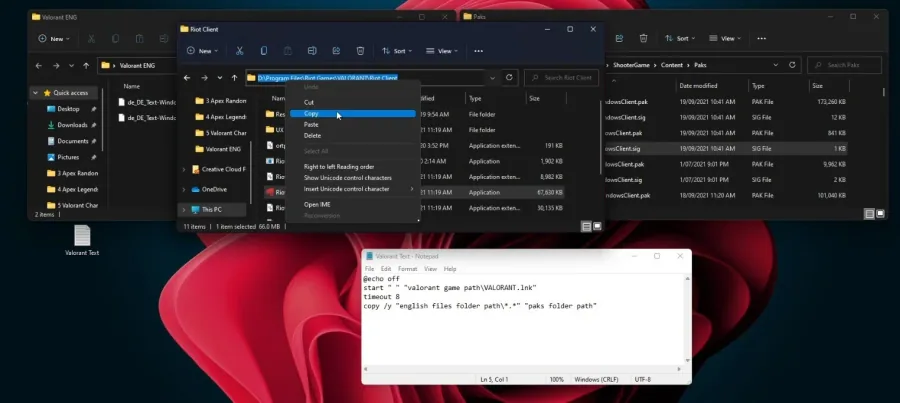
Task: Select Right to left Reading order option
Action: click(x=352, y=166)
